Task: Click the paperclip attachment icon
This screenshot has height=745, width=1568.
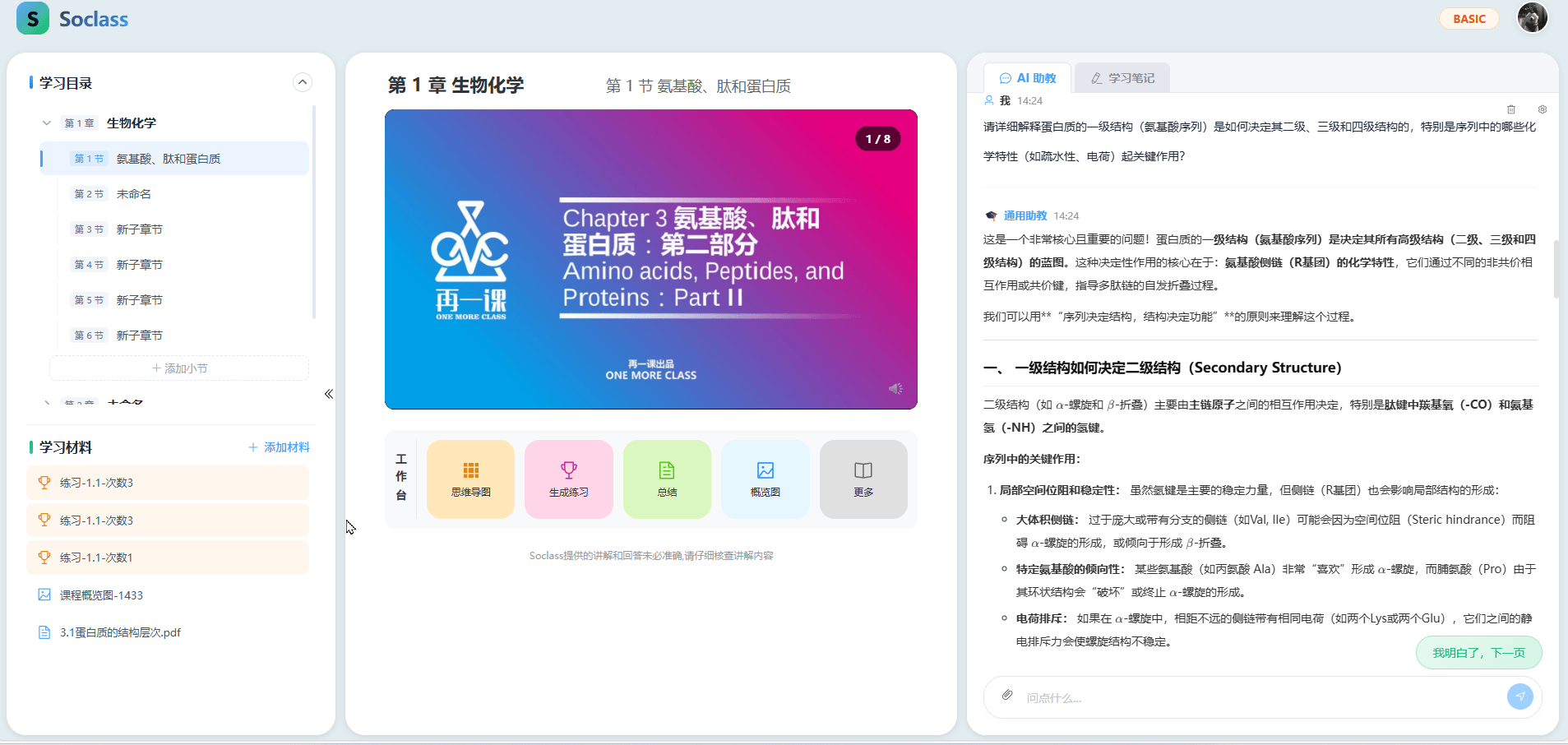Action: coord(1007,696)
